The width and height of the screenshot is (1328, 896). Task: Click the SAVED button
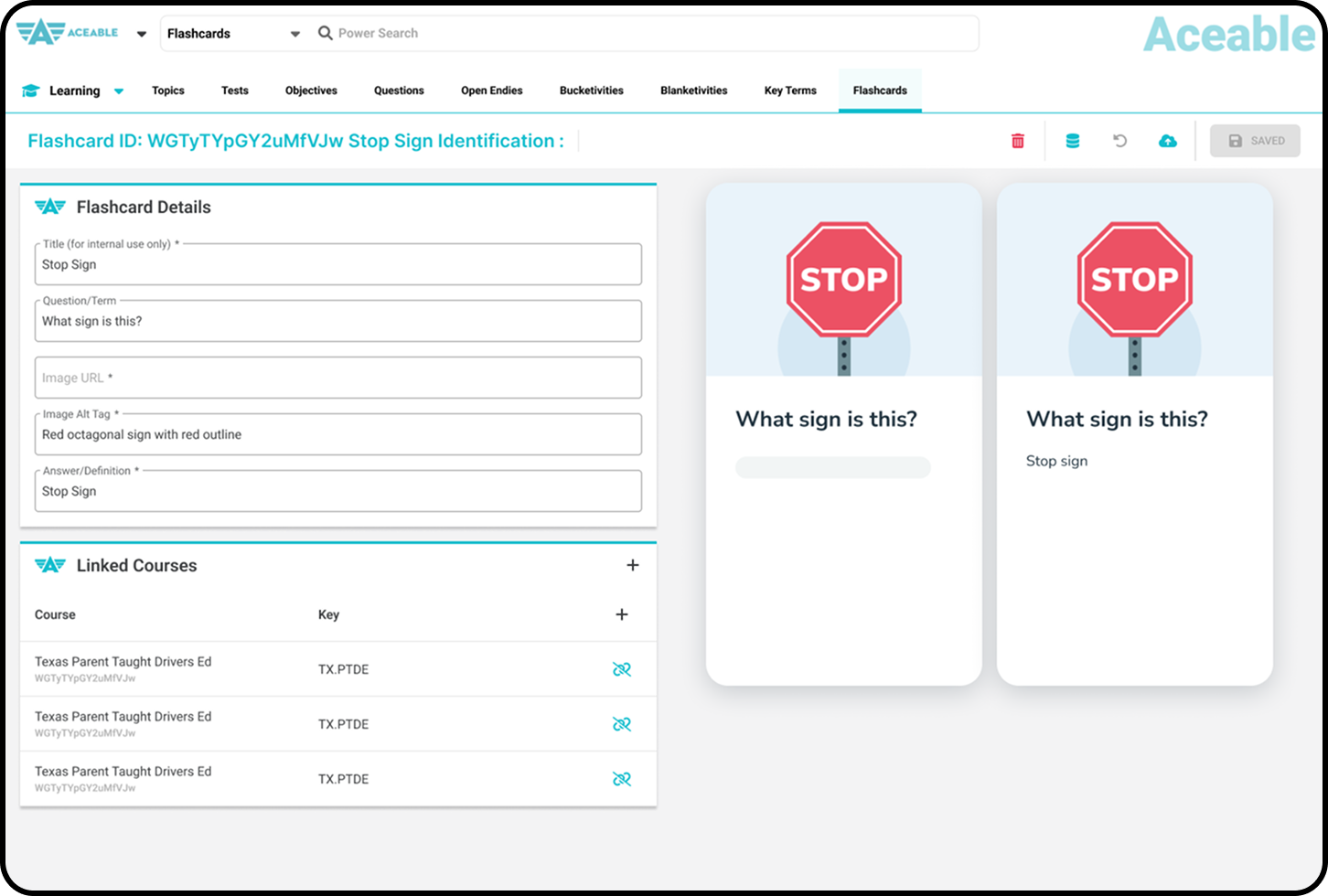click(1255, 141)
